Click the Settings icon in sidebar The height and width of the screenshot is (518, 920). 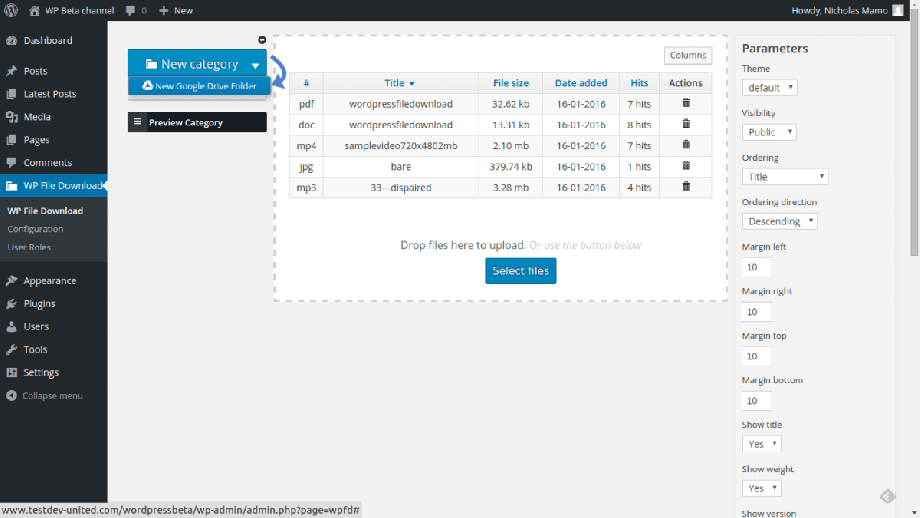[11, 372]
